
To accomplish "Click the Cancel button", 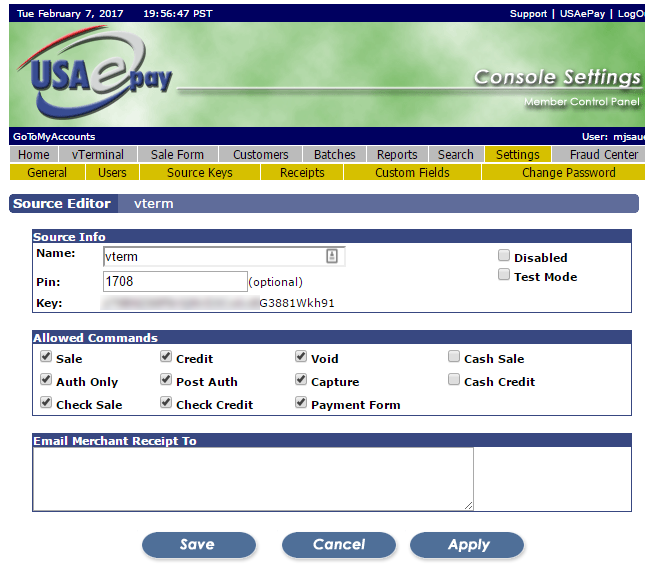I will coord(339,545).
